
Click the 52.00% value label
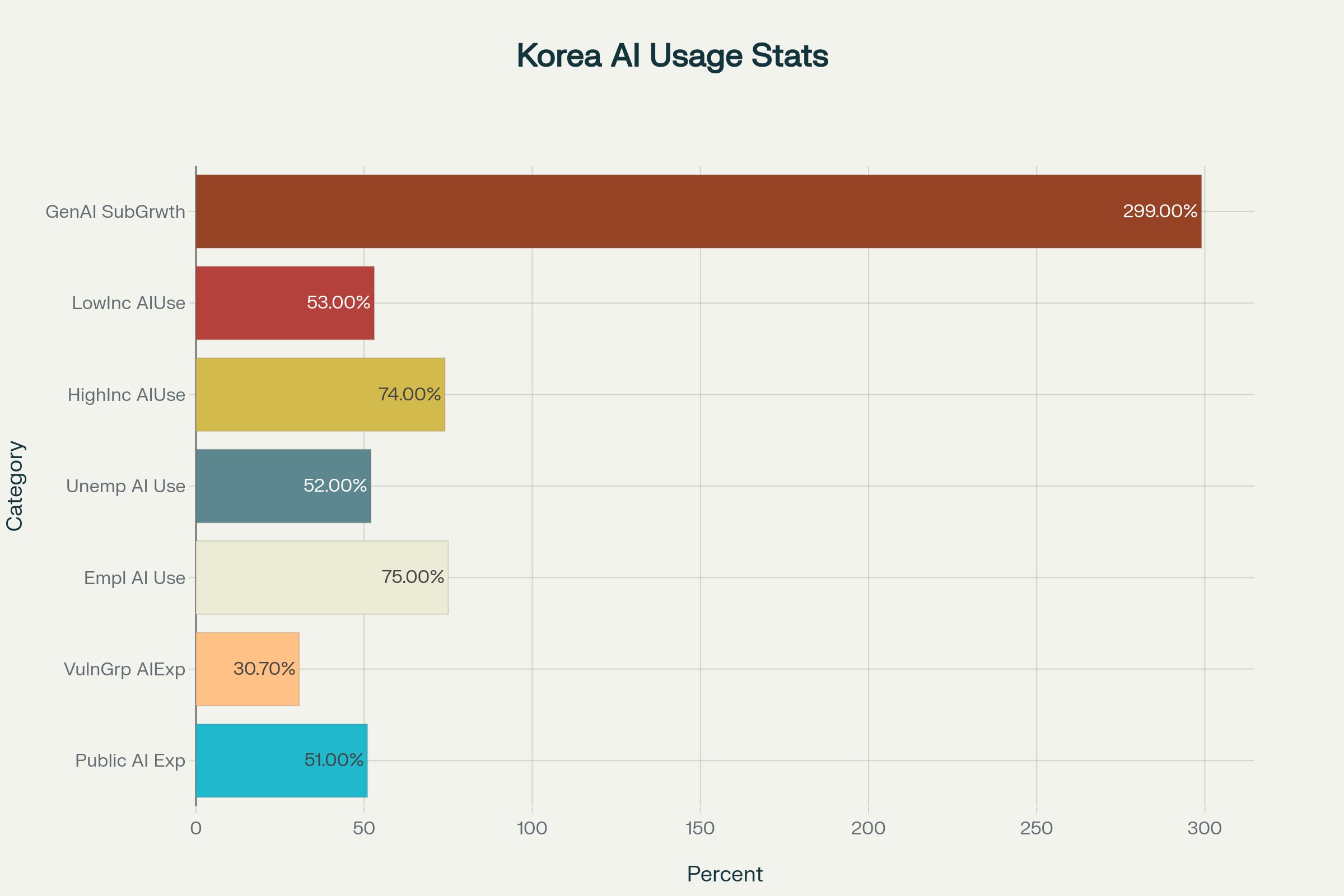(335, 486)
